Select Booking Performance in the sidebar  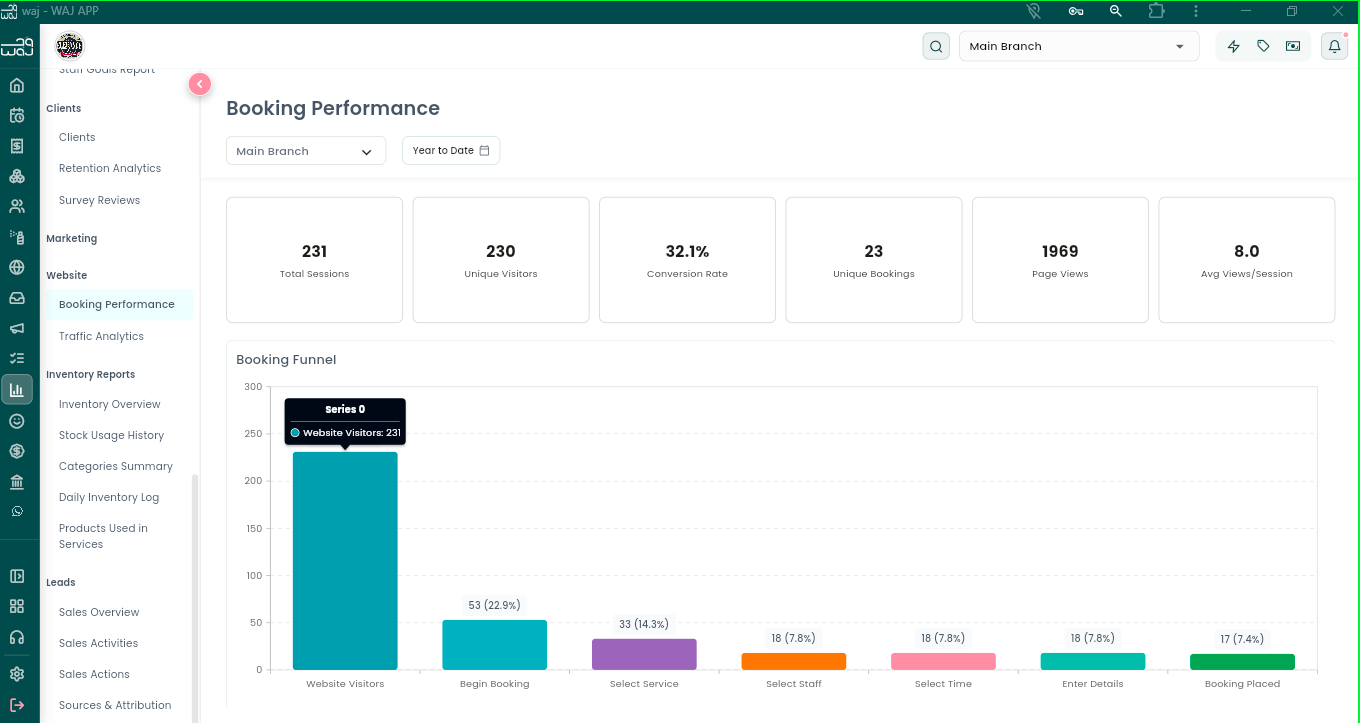tap(117, 304)
